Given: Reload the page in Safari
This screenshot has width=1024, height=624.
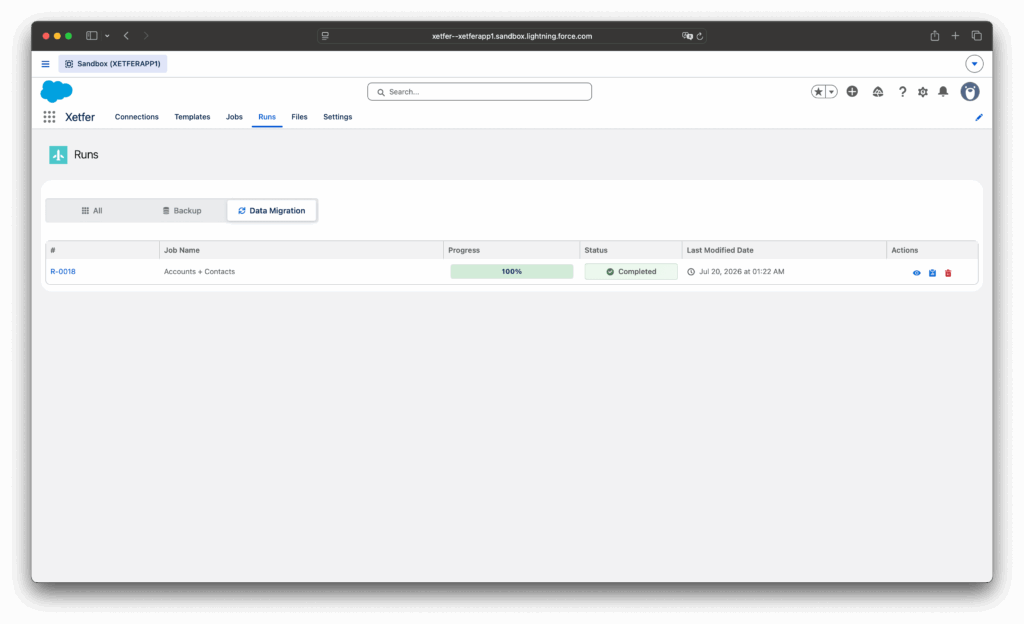Looking at the screenshot, I should (699, 36).
